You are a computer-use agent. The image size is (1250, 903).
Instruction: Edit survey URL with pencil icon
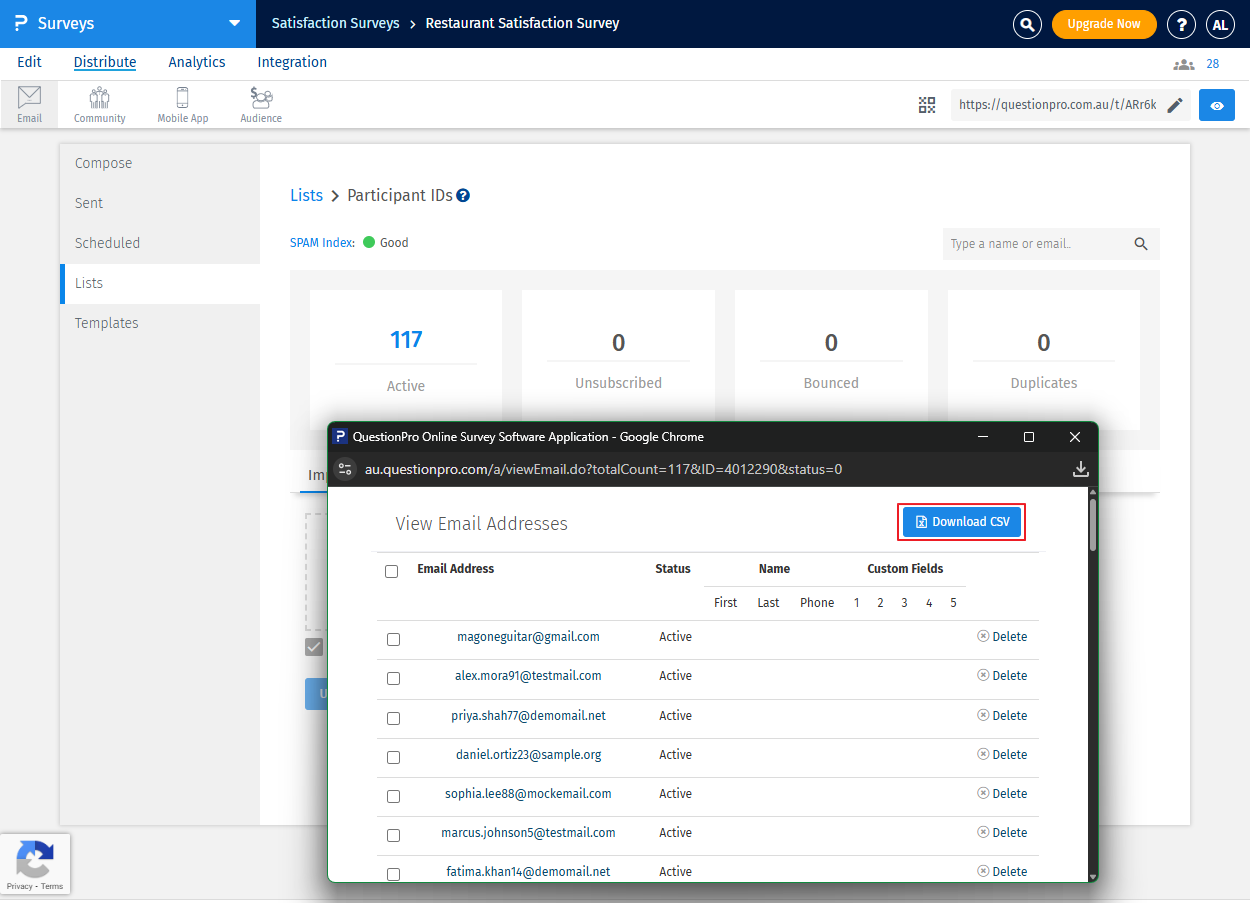click(1175, 105)
